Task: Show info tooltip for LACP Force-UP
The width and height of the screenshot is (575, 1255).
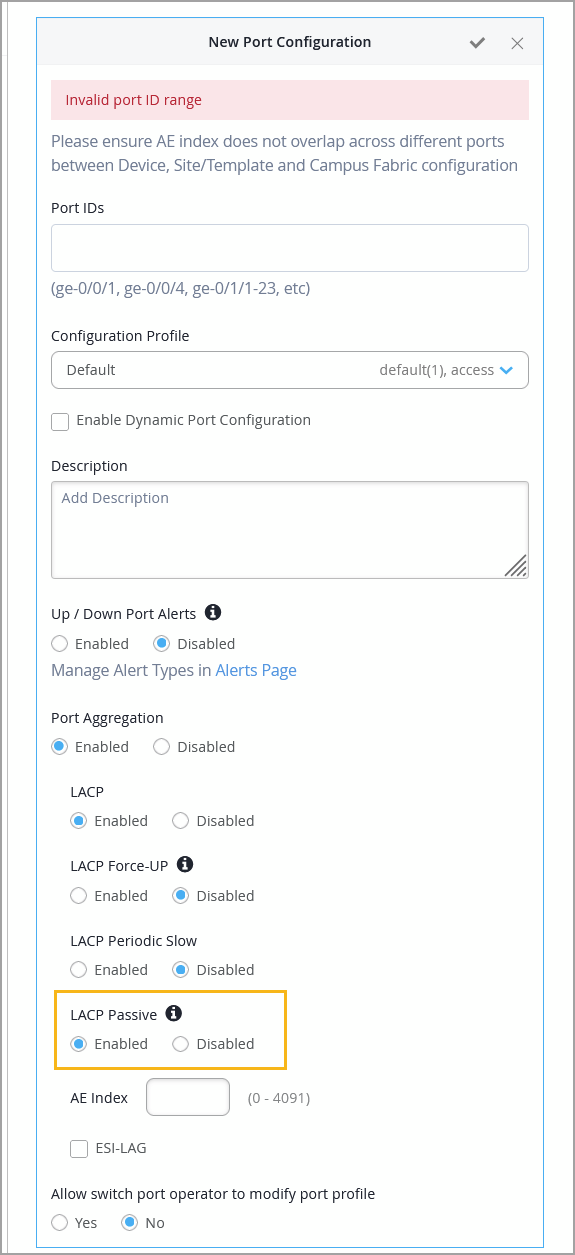Action: click(185, 864)
